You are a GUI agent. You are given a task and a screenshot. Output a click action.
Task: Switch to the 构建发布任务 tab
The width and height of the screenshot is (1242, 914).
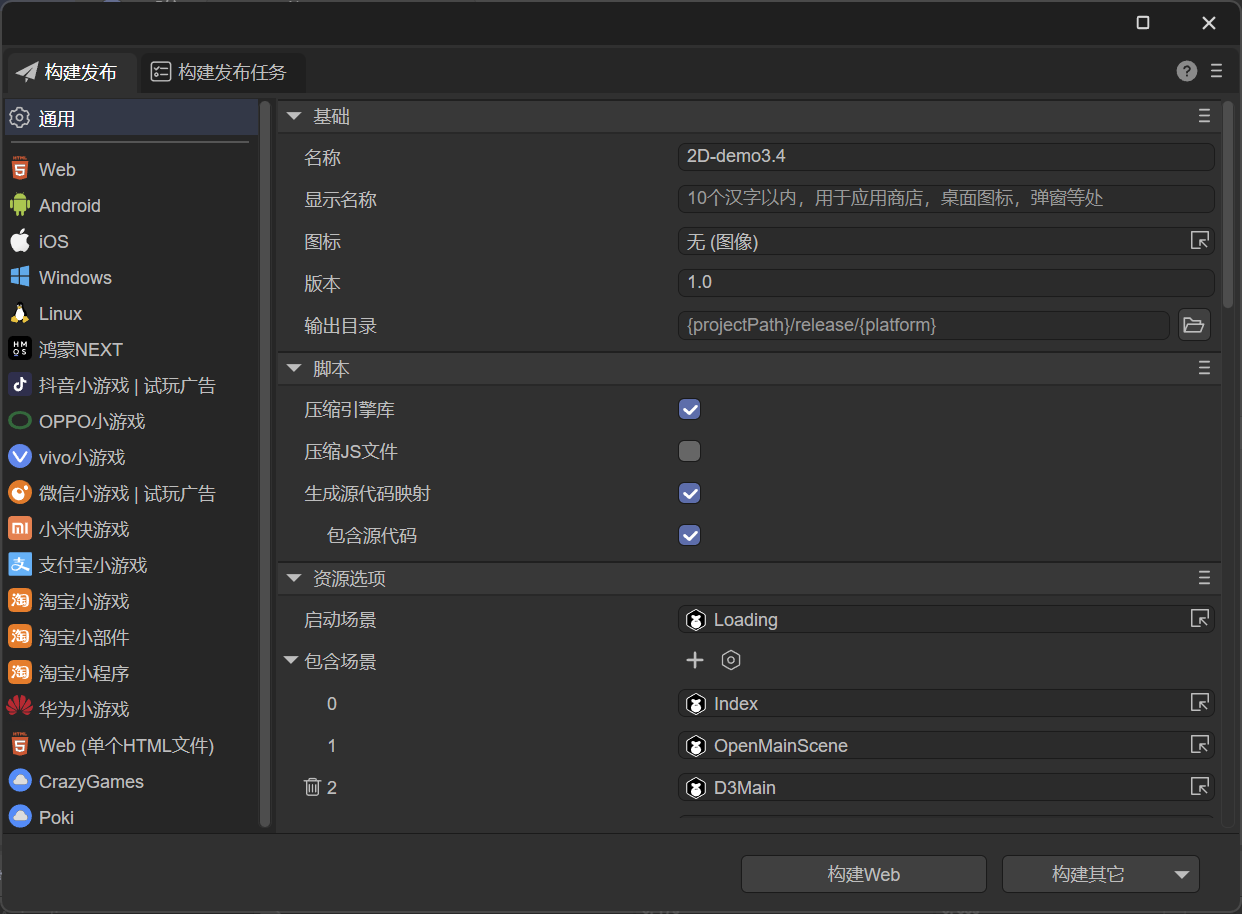222,72
